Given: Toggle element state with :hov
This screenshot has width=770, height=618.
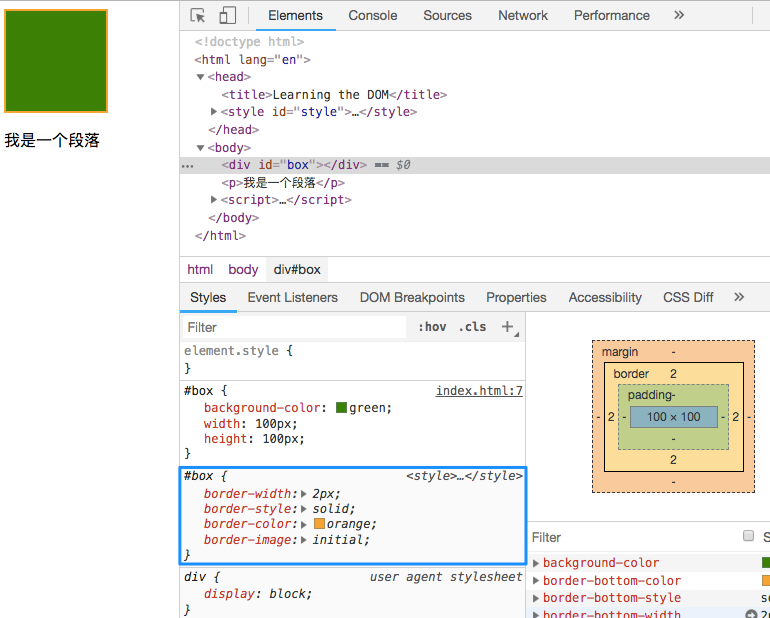Looking at the screenshot, I should [432, 327].
